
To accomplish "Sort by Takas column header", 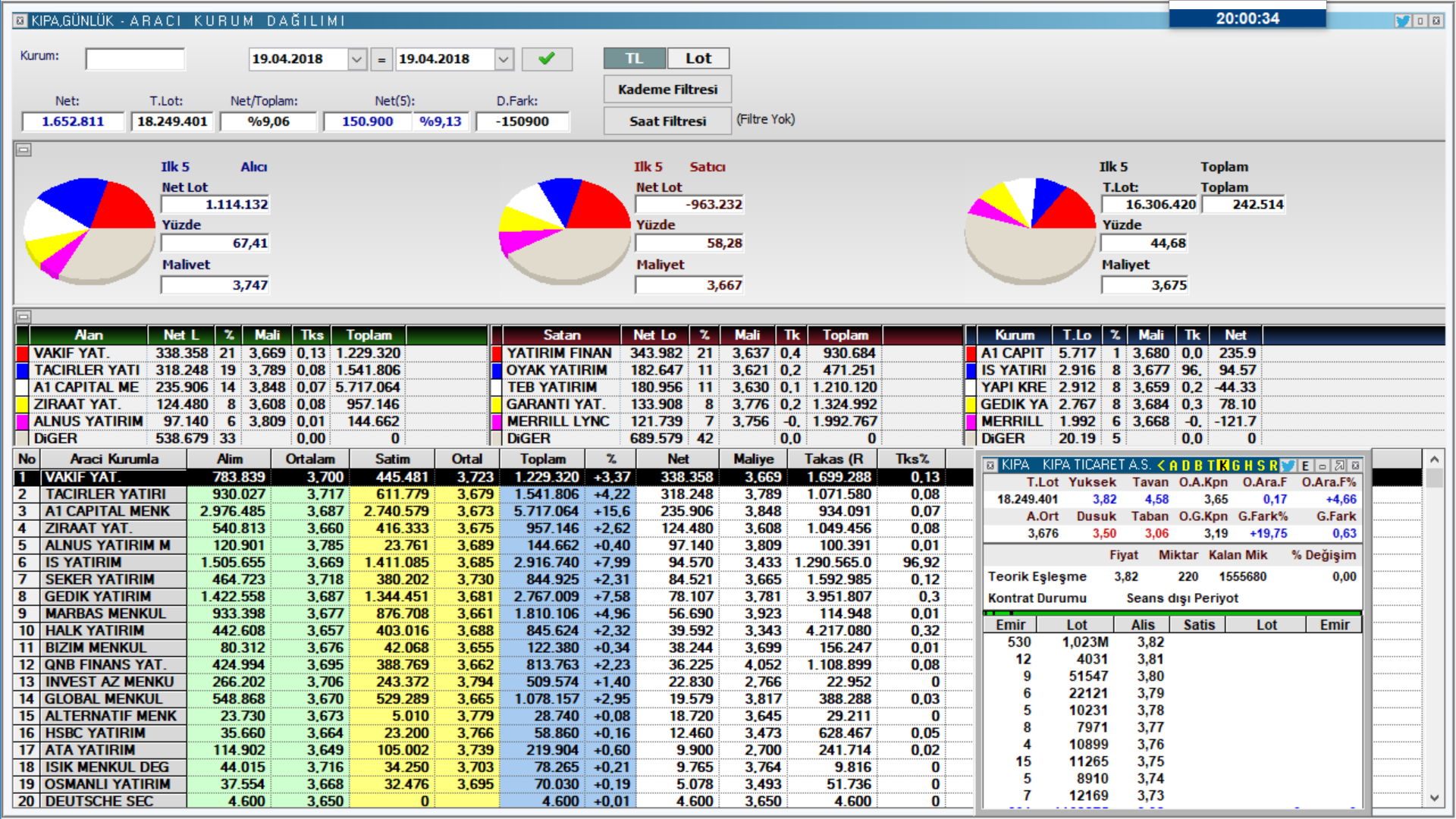I will pyautogui.click(x=833, y=459).
